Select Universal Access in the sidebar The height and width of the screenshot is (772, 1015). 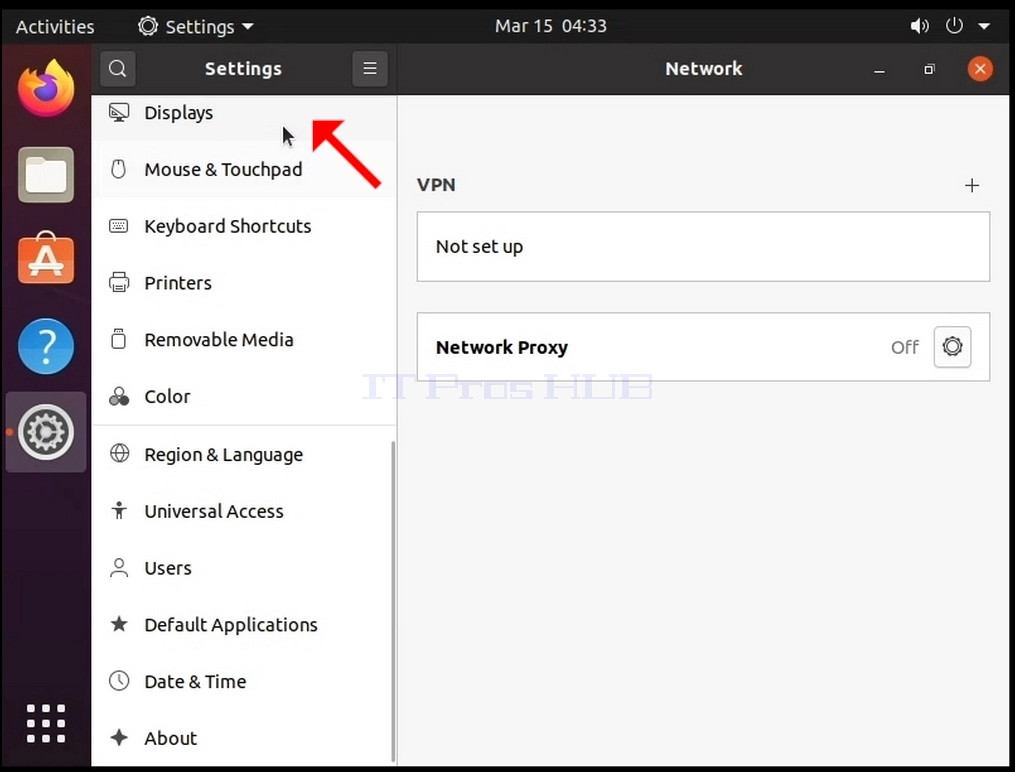(244, 511)
